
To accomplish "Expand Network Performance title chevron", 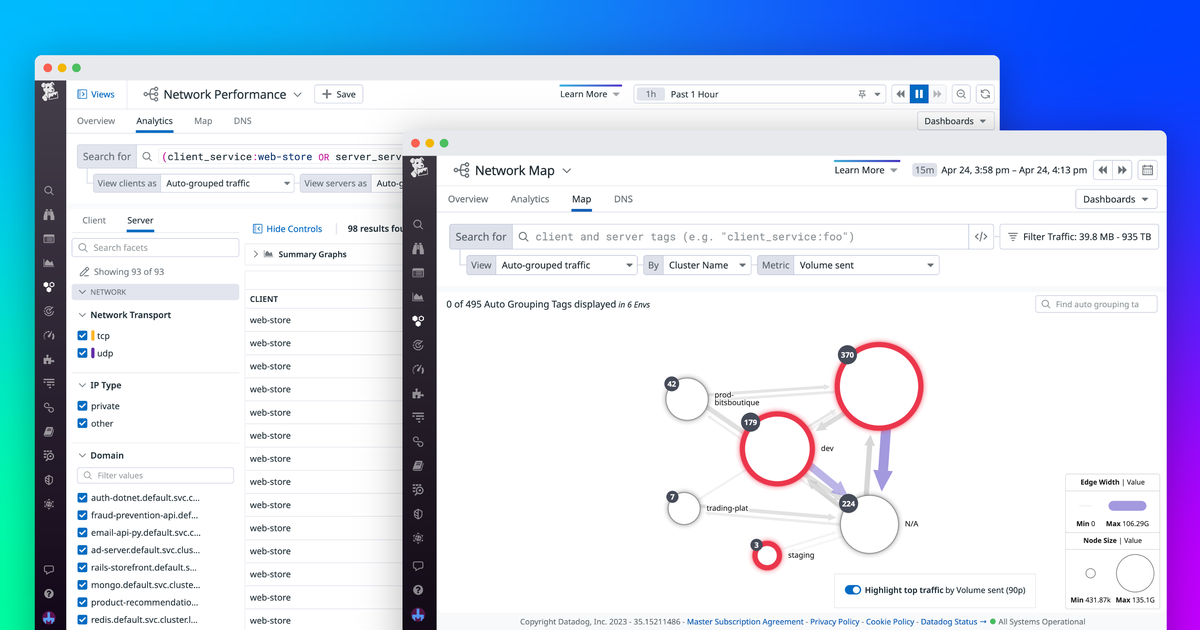I will (297, 94).
